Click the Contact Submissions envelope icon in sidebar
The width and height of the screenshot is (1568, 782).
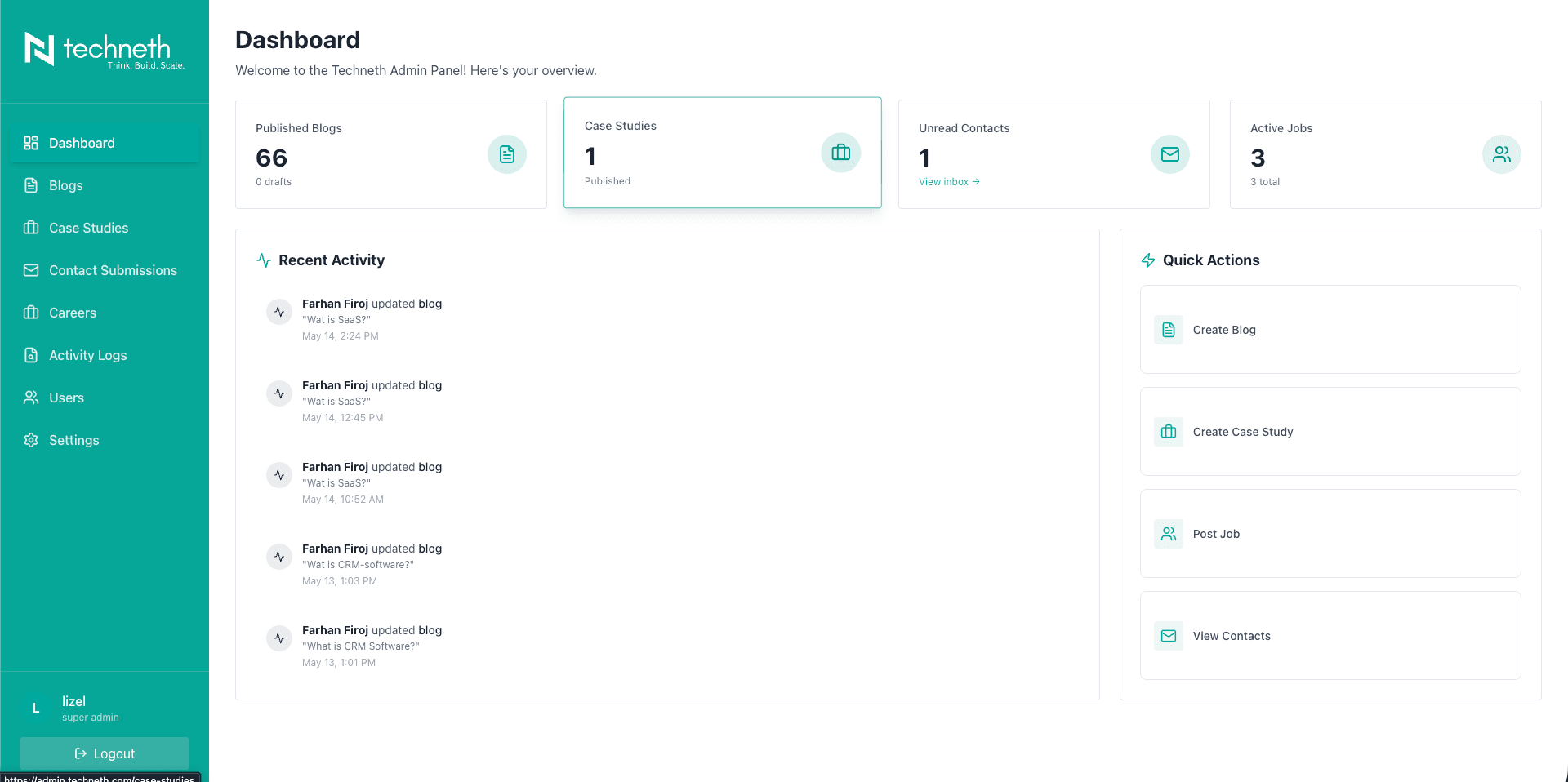pos(31,270)
